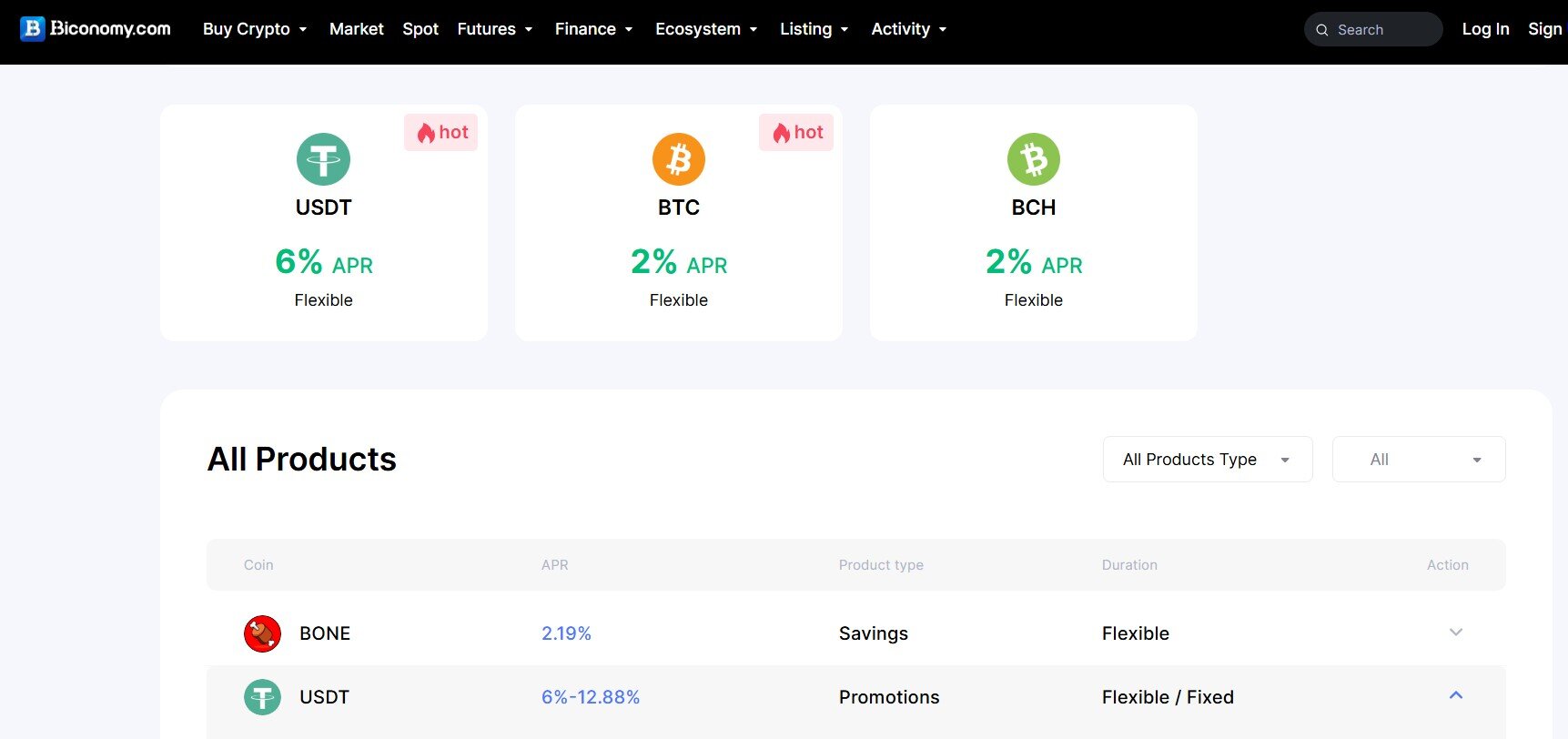Click the BONE coin icon in table
Viewport: 1568px width, 739px height.
click(x=262, y=633)
